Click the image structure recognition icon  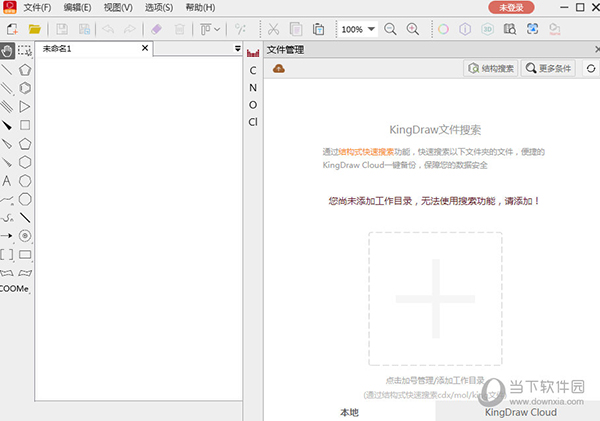click(x=532, y=29)
